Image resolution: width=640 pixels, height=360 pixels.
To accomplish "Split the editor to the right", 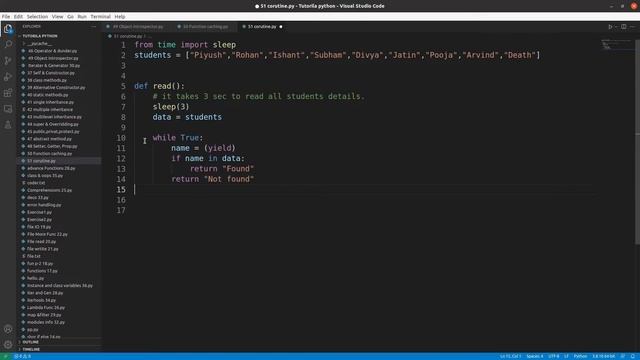I will 624,27.
